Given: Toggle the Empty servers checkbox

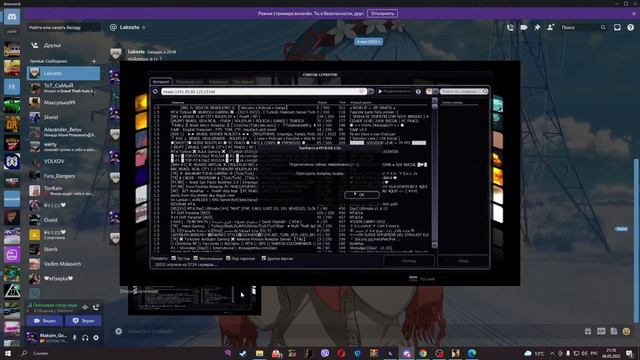Looking at the screenshot, I should pos(174,258).
